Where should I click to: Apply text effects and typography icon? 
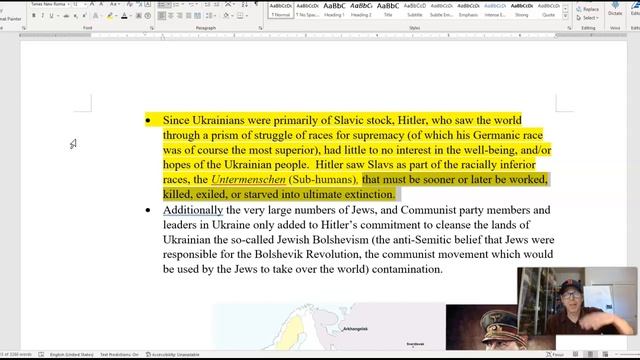coord(95,16)
